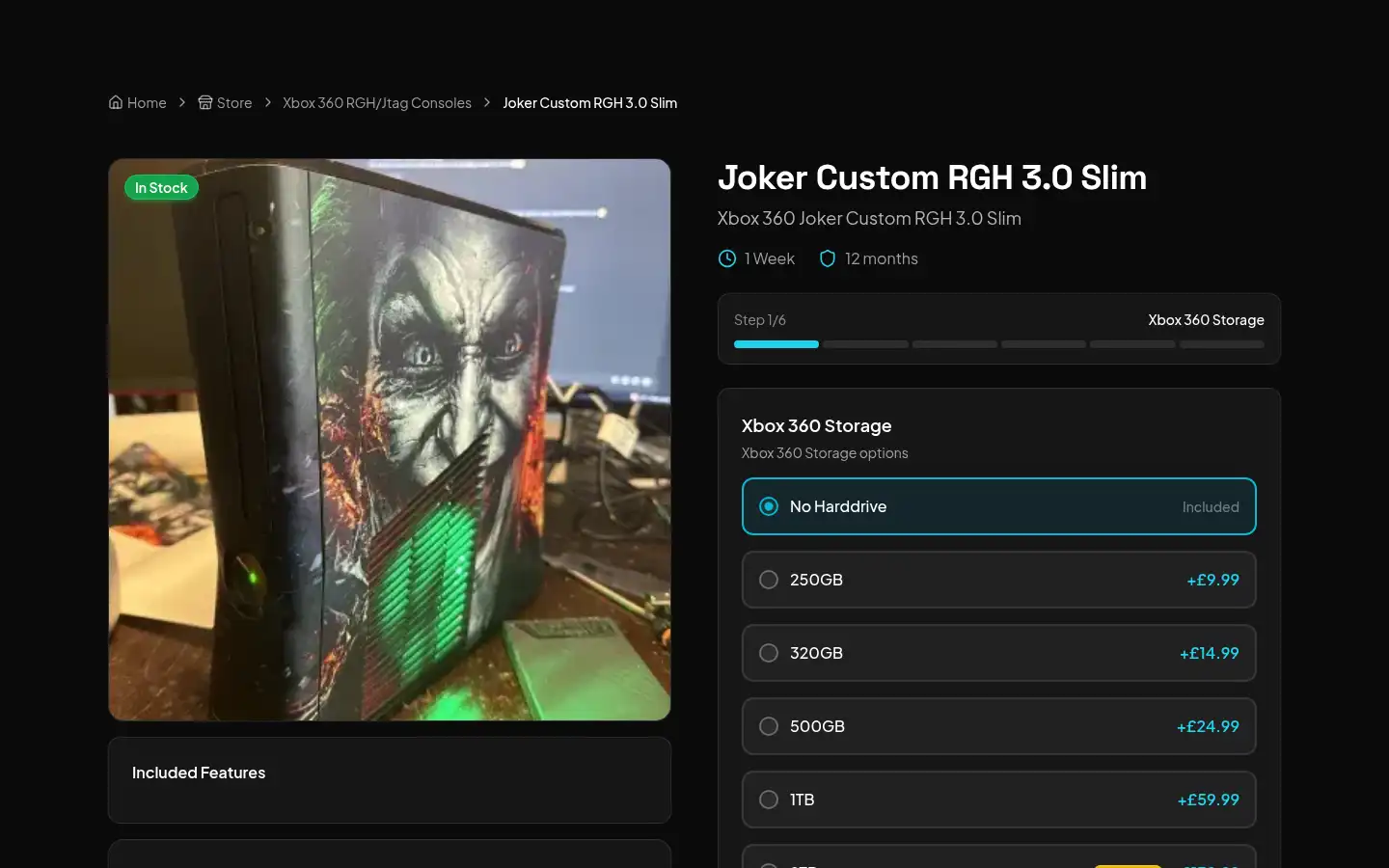Click the Included Features heading

pos(199,773)
